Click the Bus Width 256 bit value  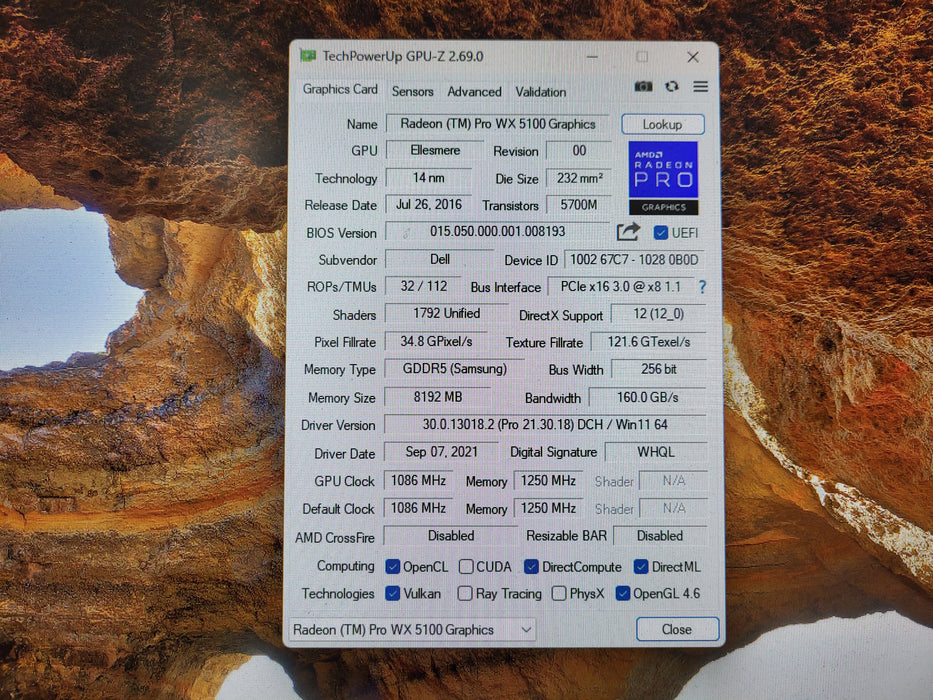point(659,369)
